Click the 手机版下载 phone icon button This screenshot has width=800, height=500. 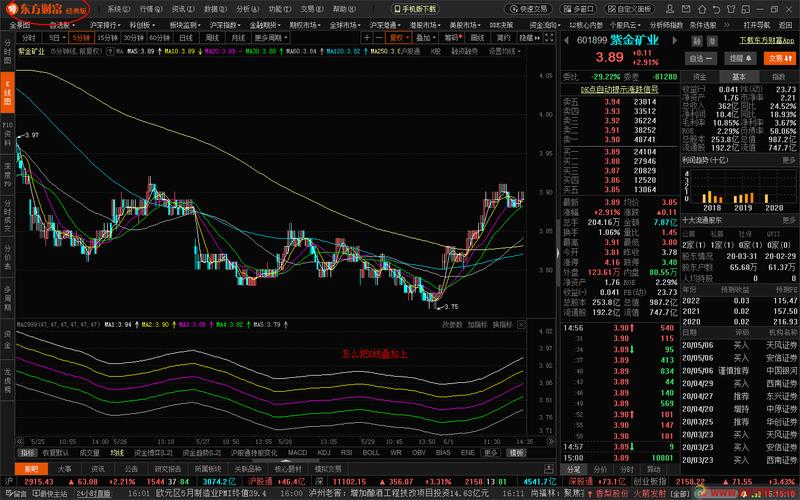415,9
